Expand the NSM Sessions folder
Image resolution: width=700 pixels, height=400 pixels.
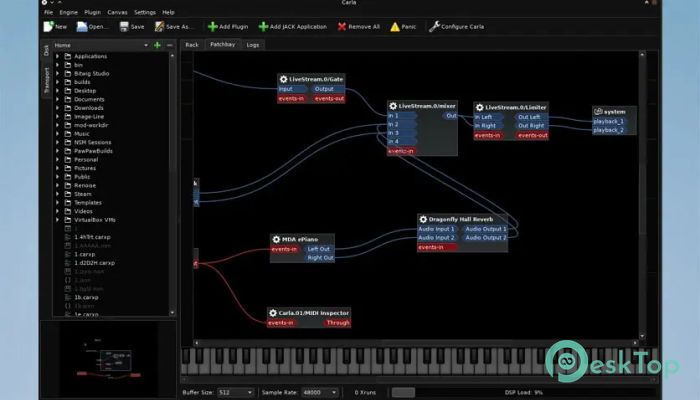(x=58, y=142)
